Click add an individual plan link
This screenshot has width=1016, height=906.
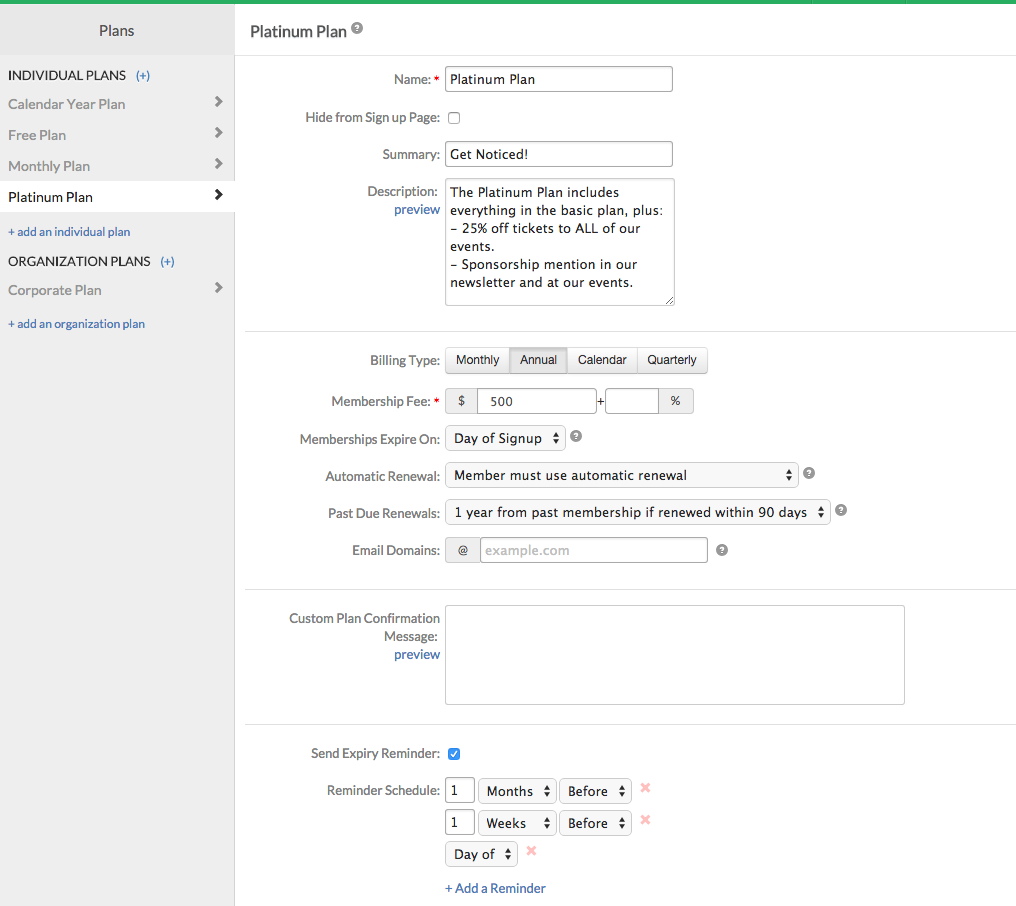(x=69, y=232)
